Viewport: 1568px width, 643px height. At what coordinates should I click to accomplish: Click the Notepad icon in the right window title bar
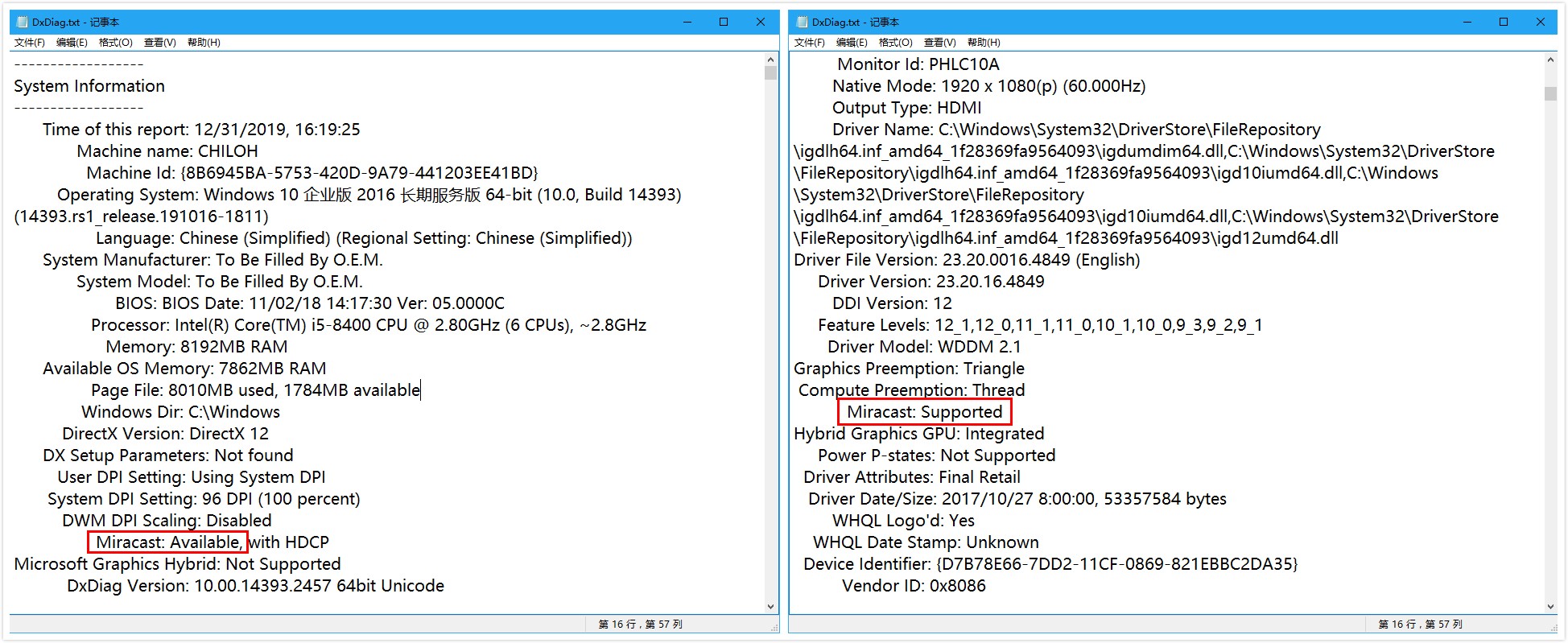803,23
